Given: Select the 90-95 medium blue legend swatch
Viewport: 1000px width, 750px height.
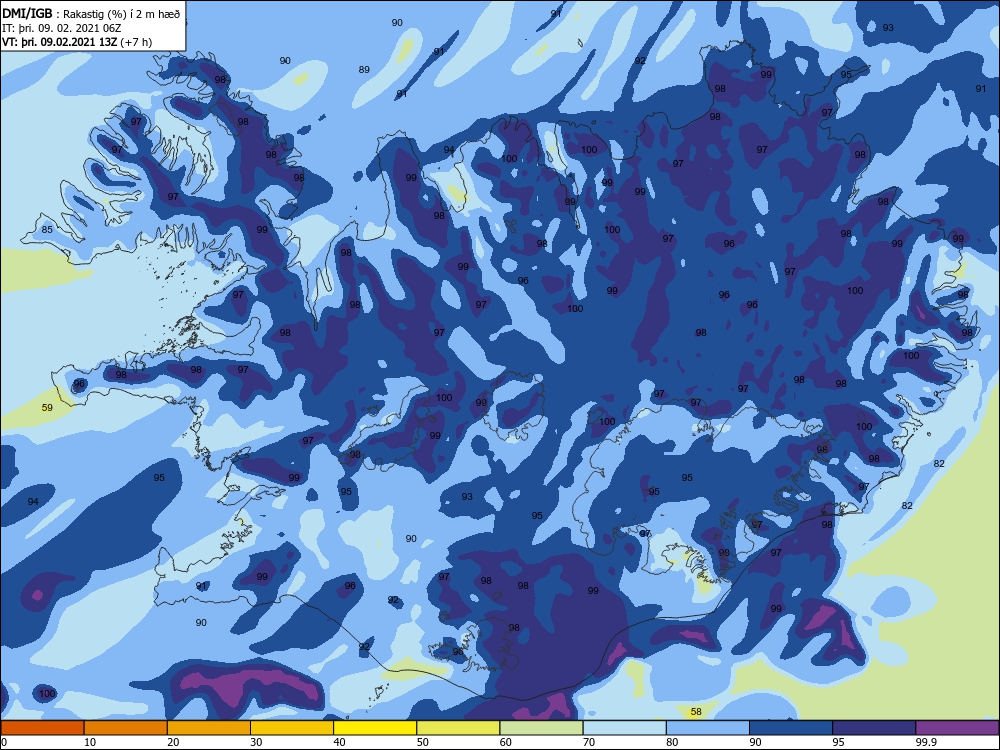Looking at the screenshot, I should pyautogui.click(x=791, y=728).
